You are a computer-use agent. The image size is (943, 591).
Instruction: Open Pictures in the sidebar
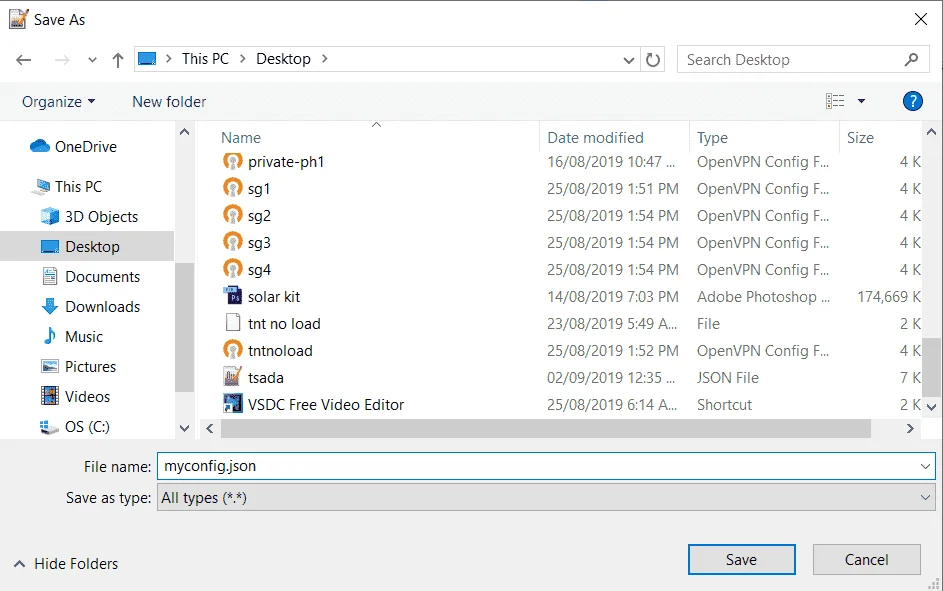pyautogui.click(x=79, y=367)
